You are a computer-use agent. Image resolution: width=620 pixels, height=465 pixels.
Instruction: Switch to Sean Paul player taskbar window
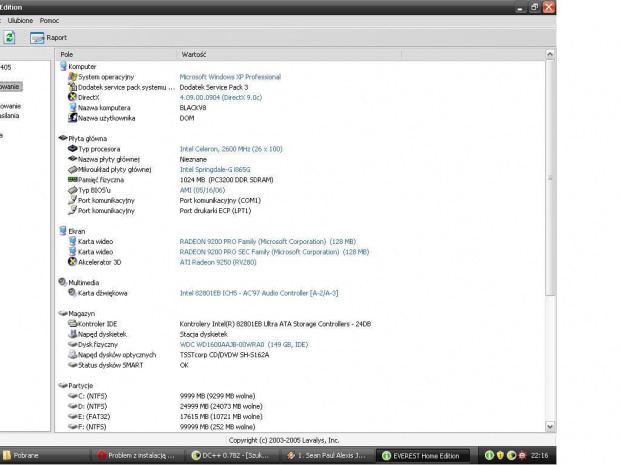(327, 456)
